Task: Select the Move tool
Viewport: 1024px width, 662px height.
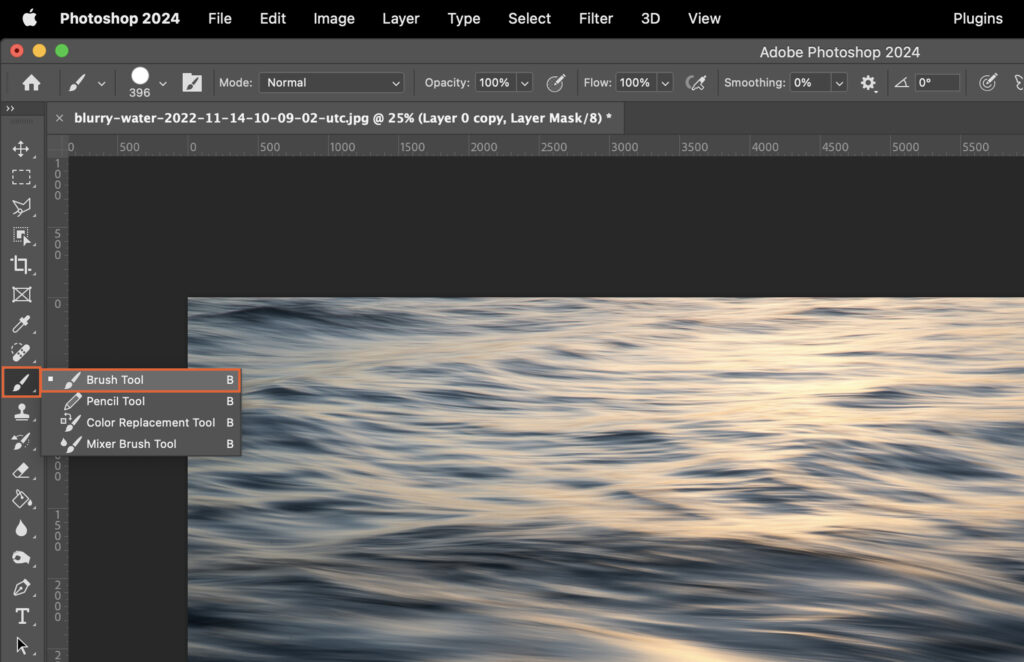Action: pyautogui.click(x=23, y=148)
